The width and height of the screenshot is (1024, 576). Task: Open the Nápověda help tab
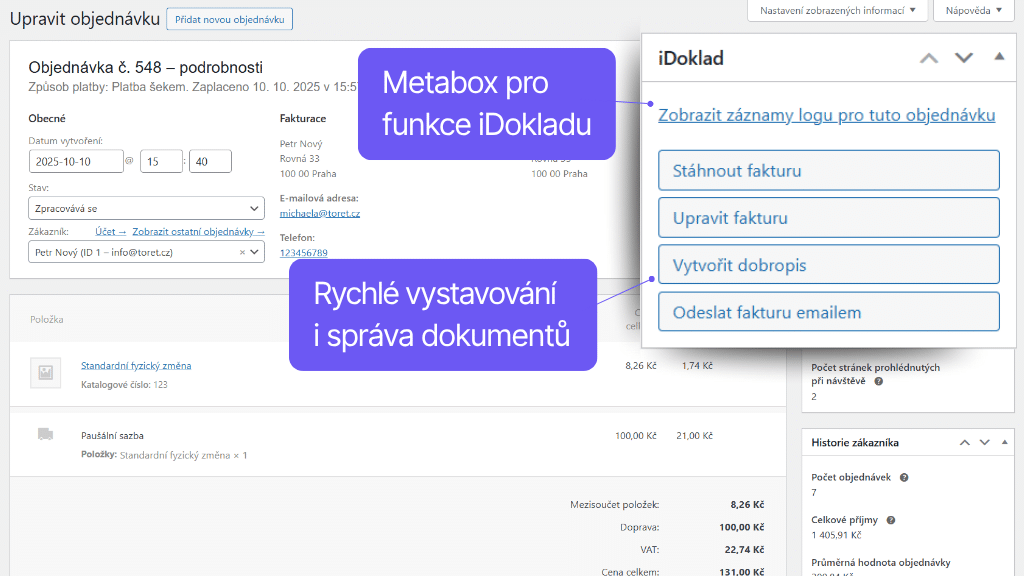coord(971,10)
